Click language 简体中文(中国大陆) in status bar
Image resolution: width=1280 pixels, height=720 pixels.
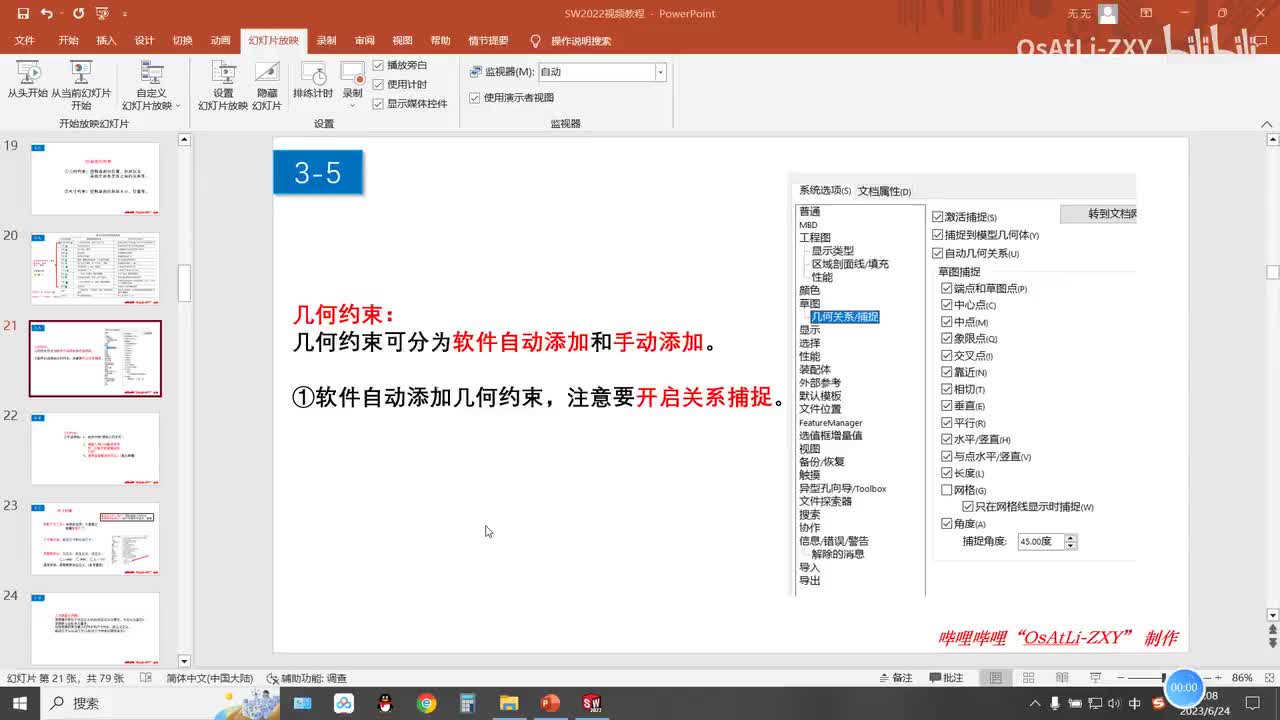[x=209, y=677]
